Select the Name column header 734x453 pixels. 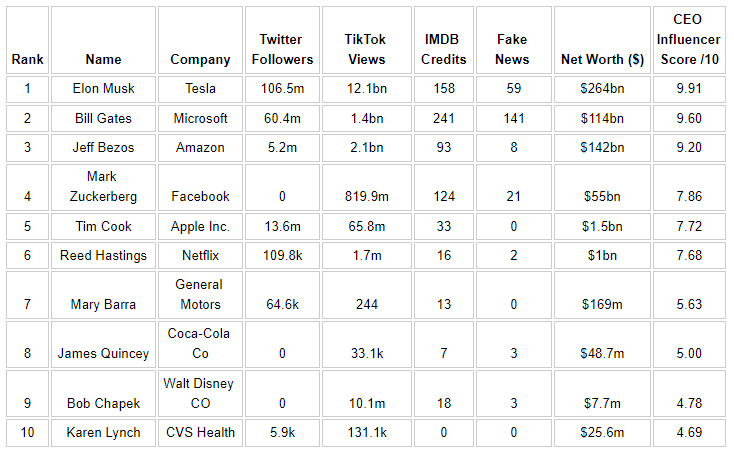tap(103, 59)
